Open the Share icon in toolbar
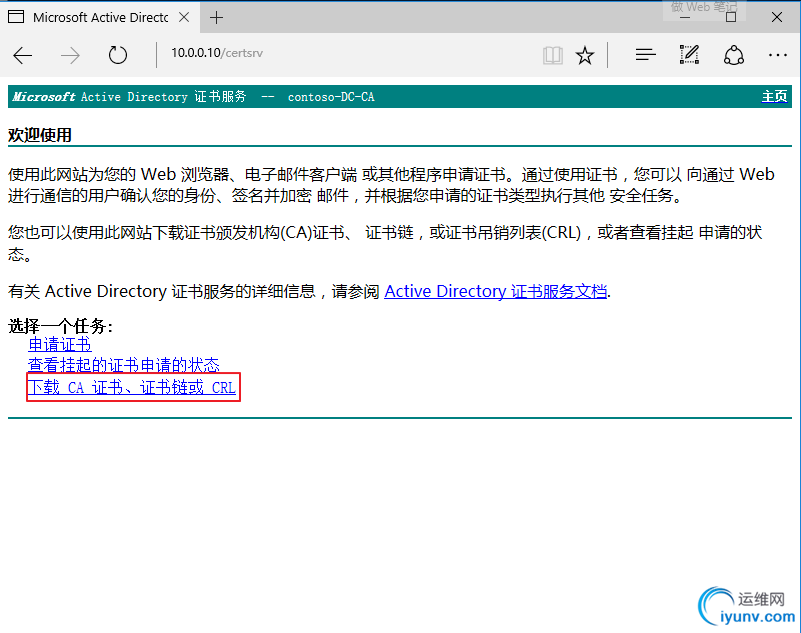 (734, 55)
